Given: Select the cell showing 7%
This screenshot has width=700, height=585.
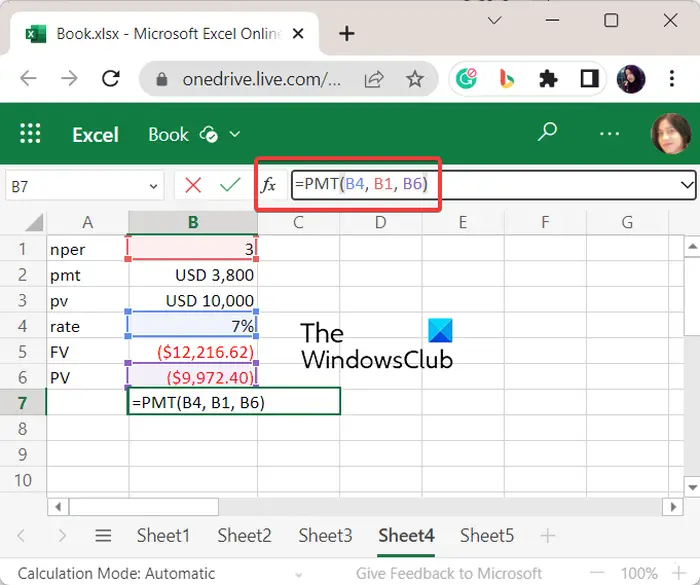Looking at the screenshot, I should [x=193, y=326].
